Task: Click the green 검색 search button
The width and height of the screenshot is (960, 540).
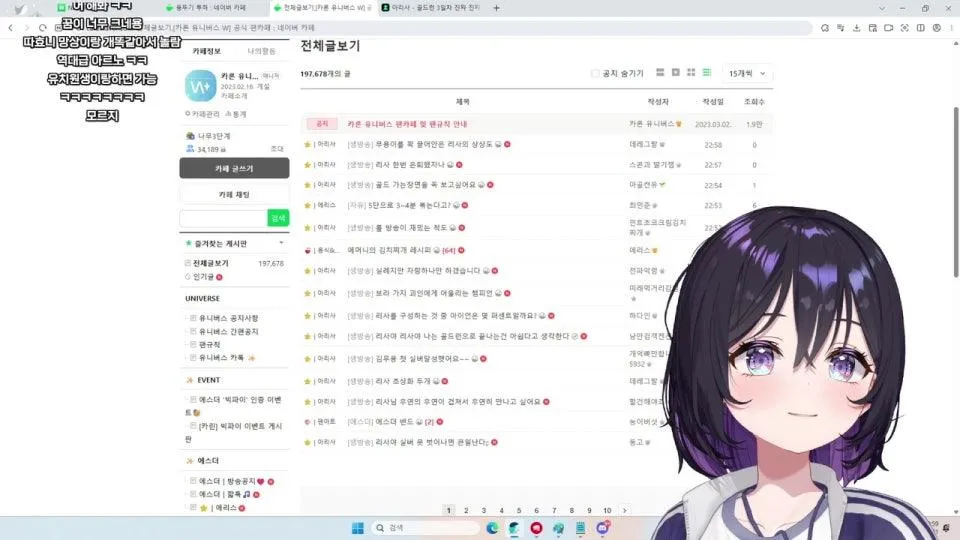Action: (x=278, y=218)
